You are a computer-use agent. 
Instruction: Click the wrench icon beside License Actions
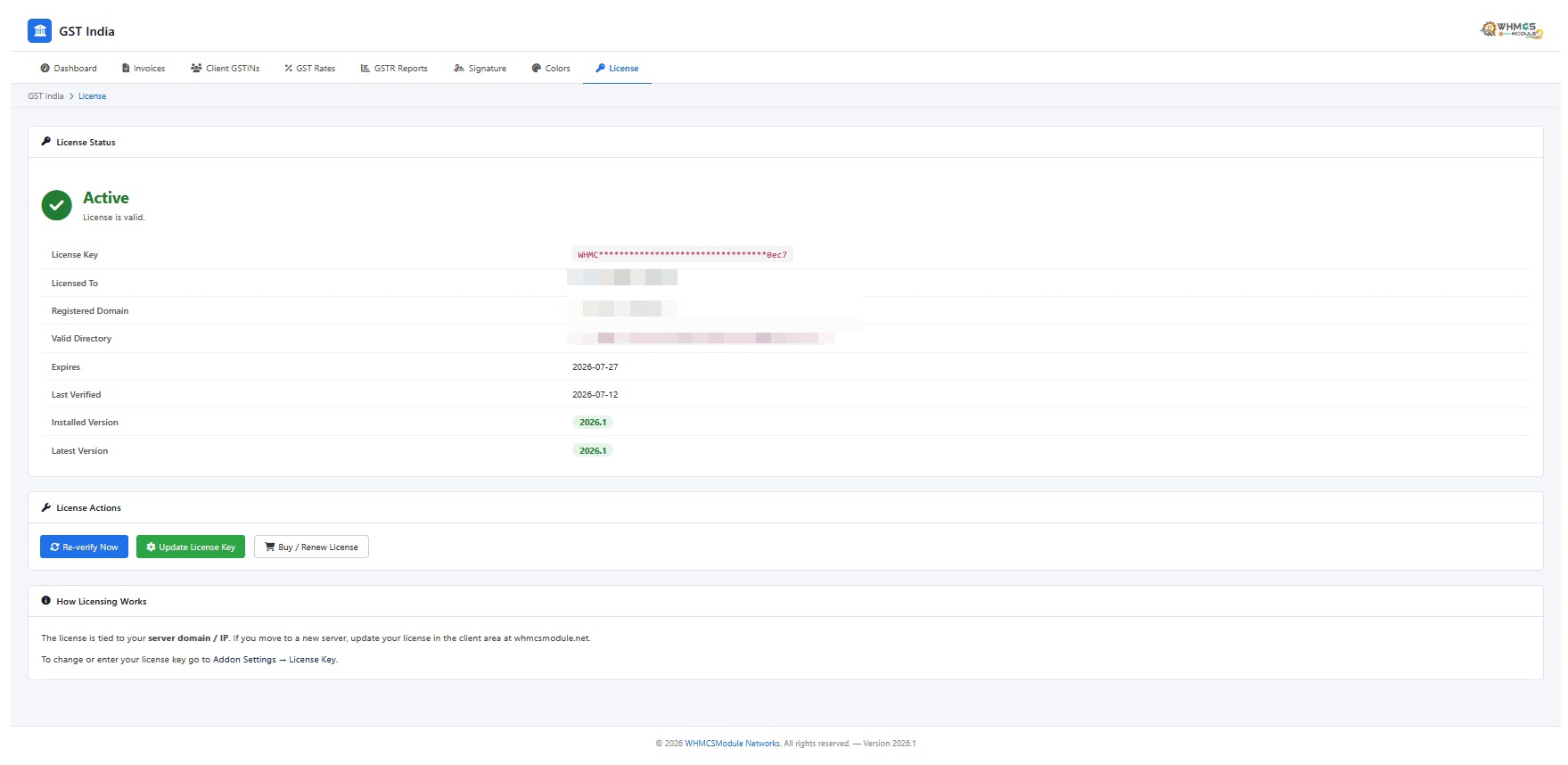click(x=46, y=507)
